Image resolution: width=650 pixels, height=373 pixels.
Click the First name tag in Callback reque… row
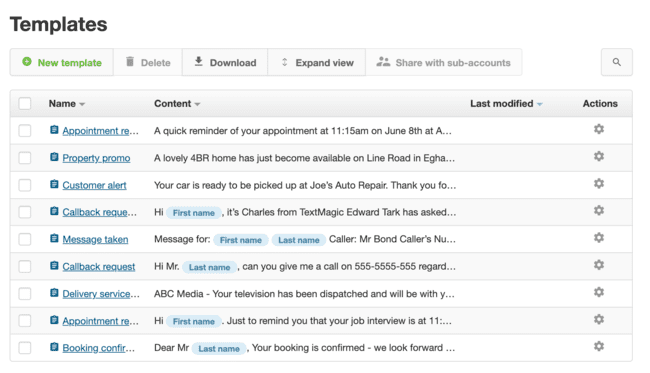point(194,213)
